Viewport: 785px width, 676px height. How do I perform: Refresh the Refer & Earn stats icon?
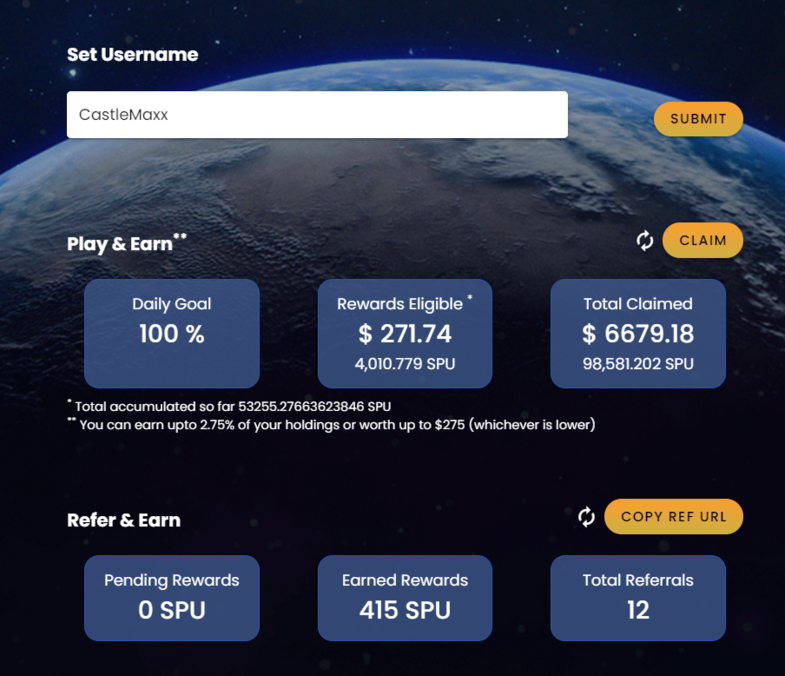point(586,517)
